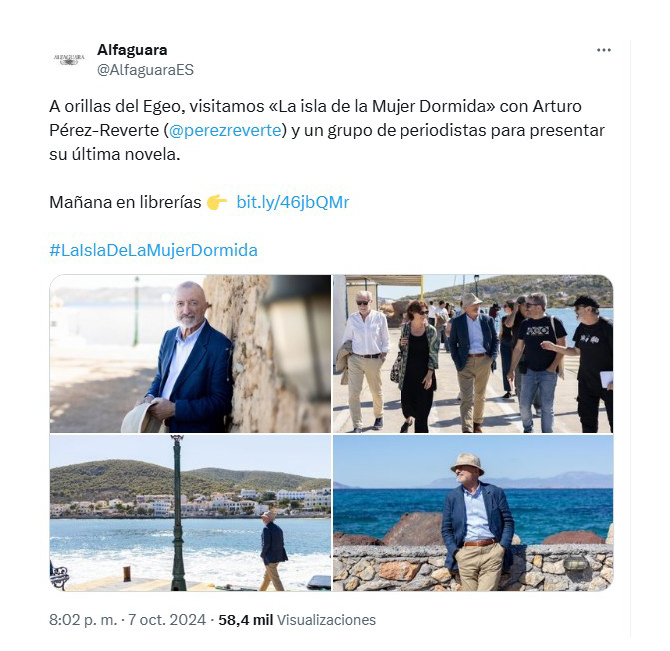This screenshot has width=670, height=651.
Task: Open photo of group walking on pier
Action: point(473,354)
